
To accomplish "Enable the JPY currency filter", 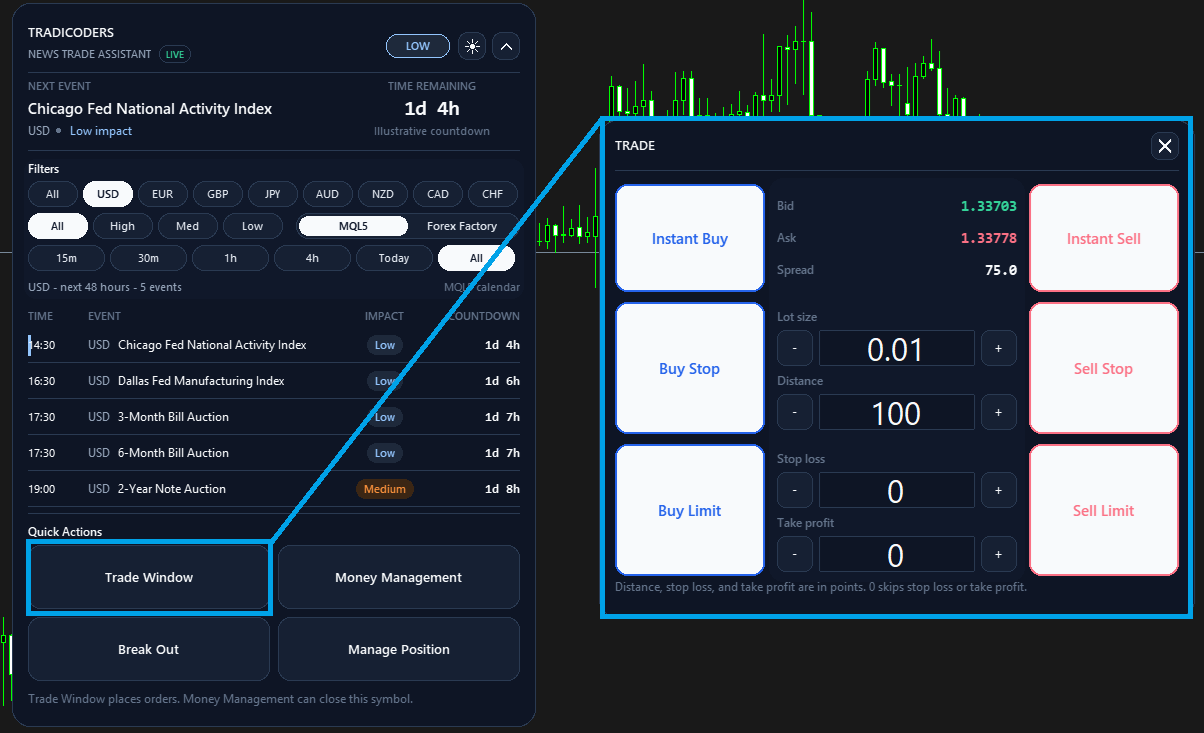I will [273, 194].
